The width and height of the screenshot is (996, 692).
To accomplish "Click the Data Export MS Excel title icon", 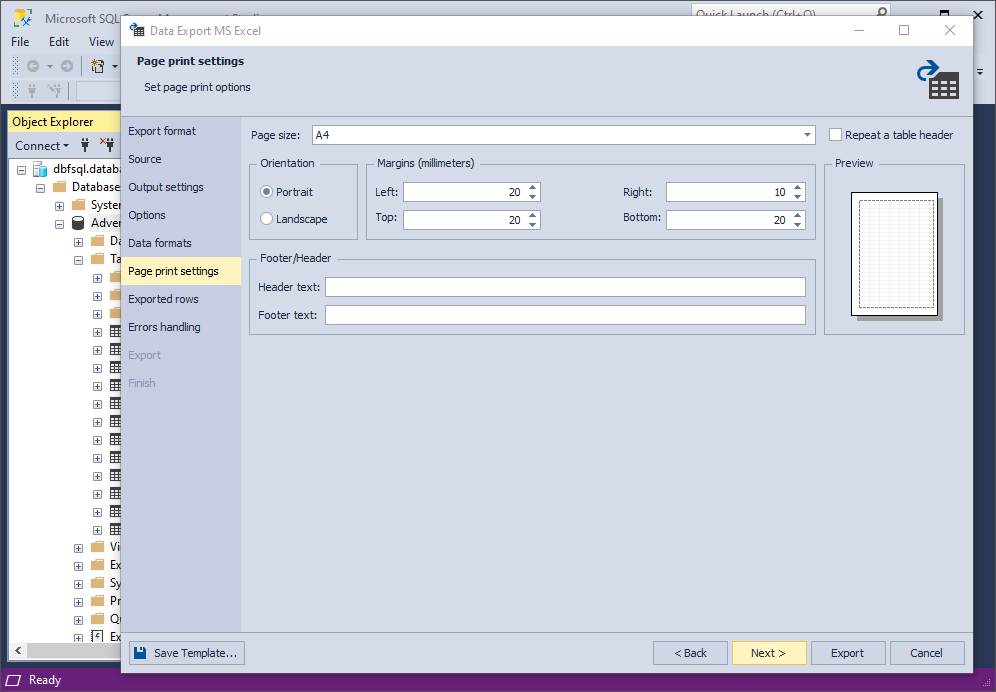I will pos(137,30).
